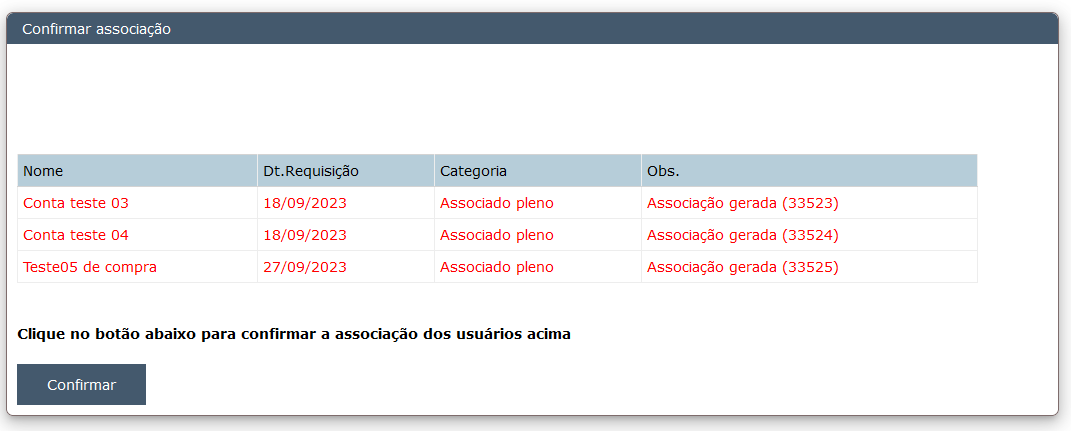Click the Categoria column header
The image size is (1071, 431).
[473, 171]
